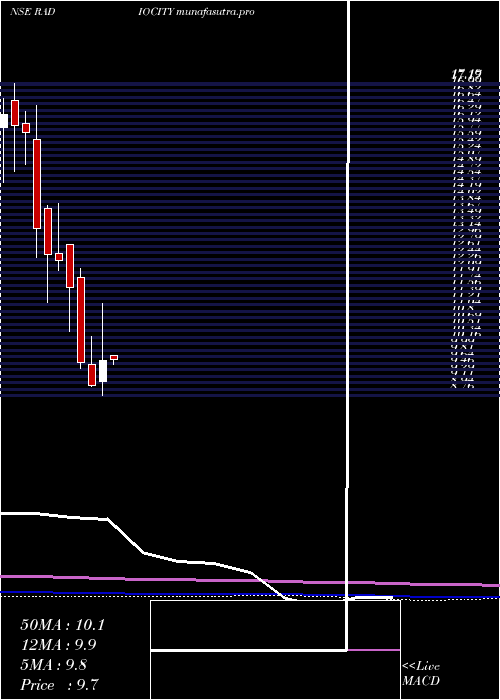Click the Price : 9.7 reading
Viewport: 500px width, 700px height.
[x=59, y=685]
